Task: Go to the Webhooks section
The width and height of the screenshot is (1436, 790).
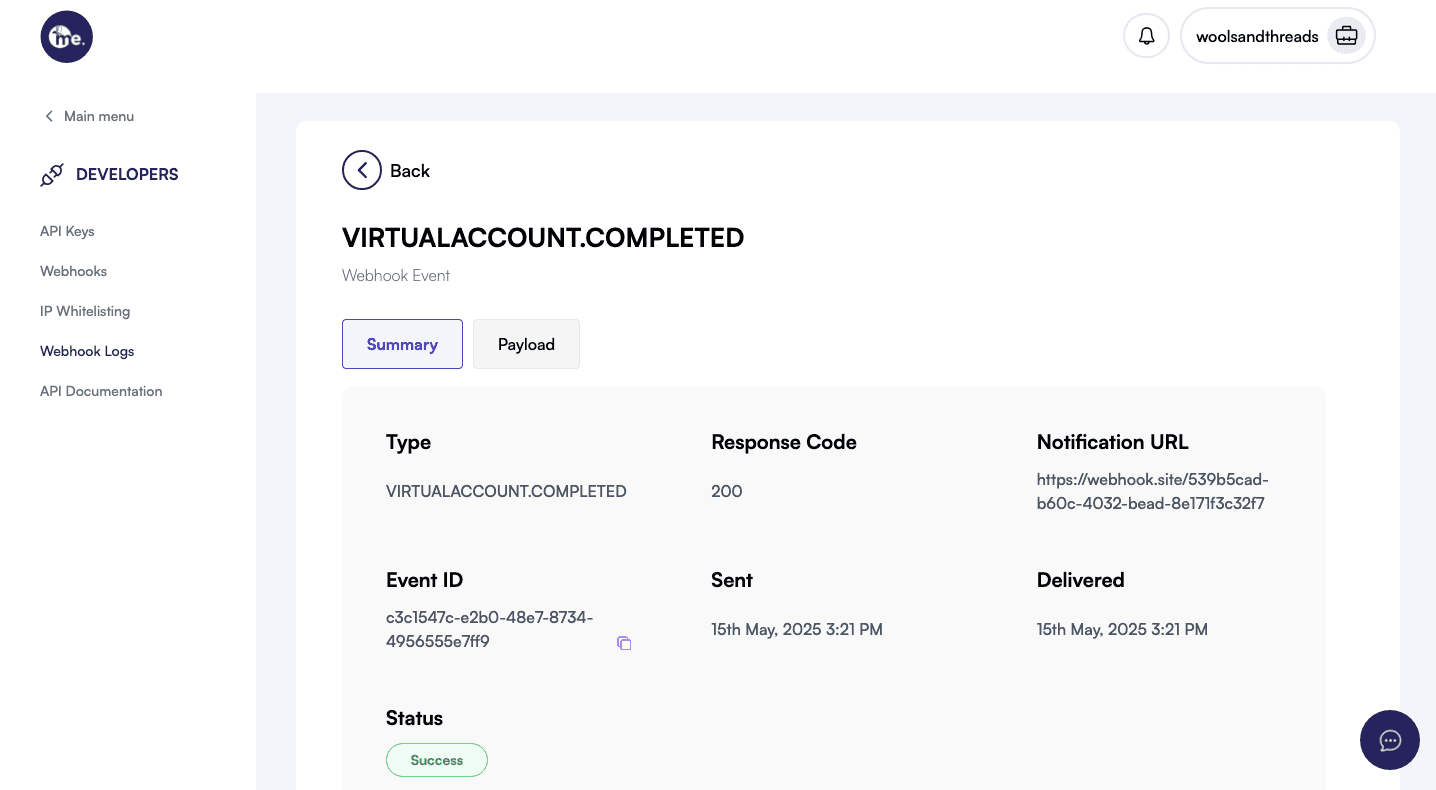Action: click(73, 271)
